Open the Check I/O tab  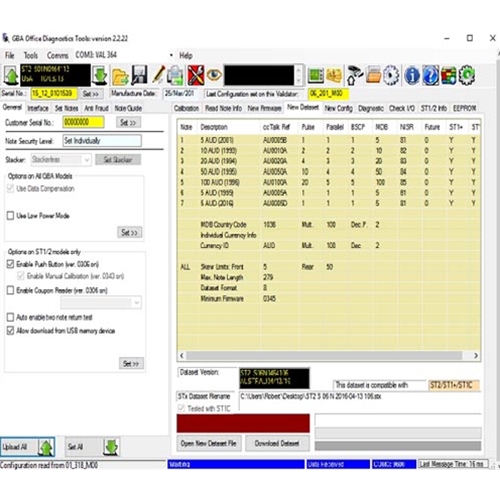(402, 108)
